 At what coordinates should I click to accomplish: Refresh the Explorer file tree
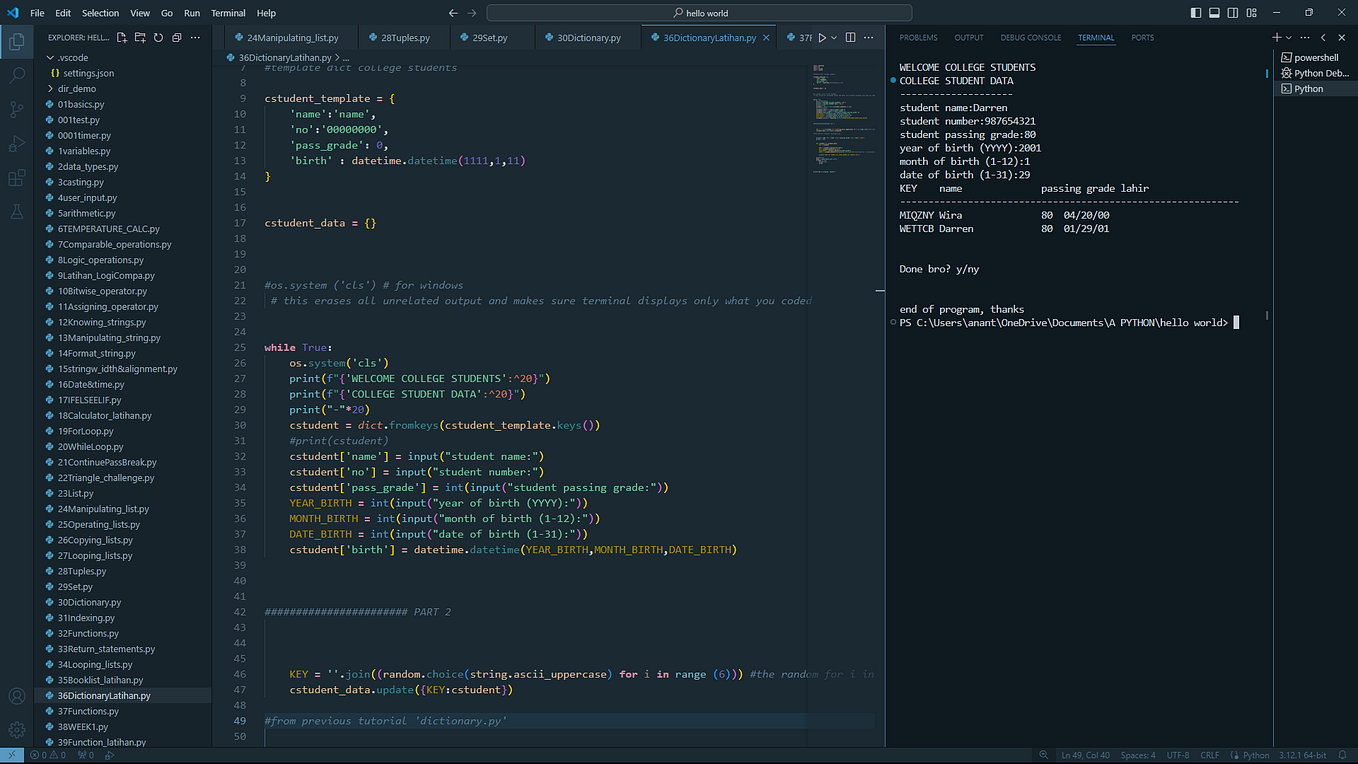tap(158, 37)
